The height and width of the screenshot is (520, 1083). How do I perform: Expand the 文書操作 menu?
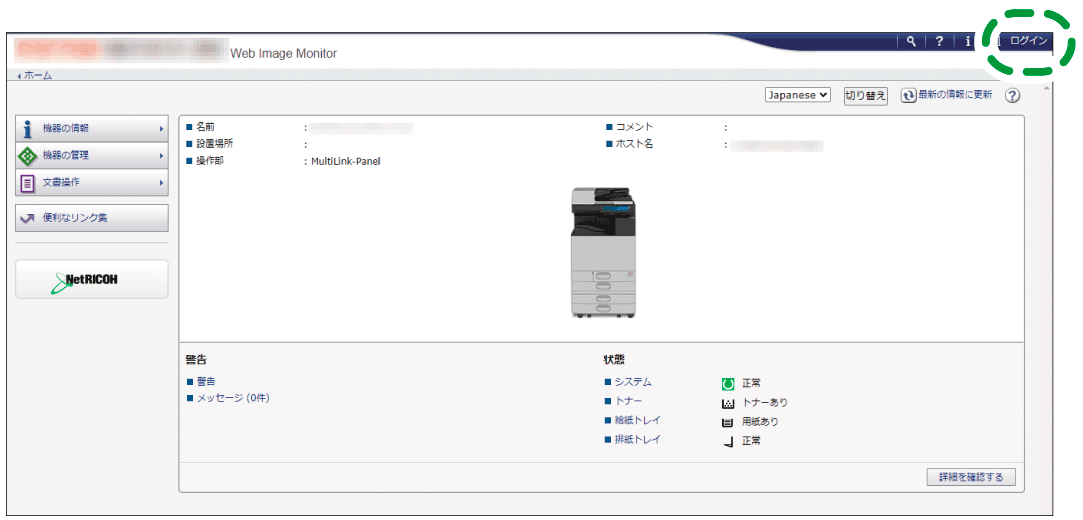coord(91,183)
